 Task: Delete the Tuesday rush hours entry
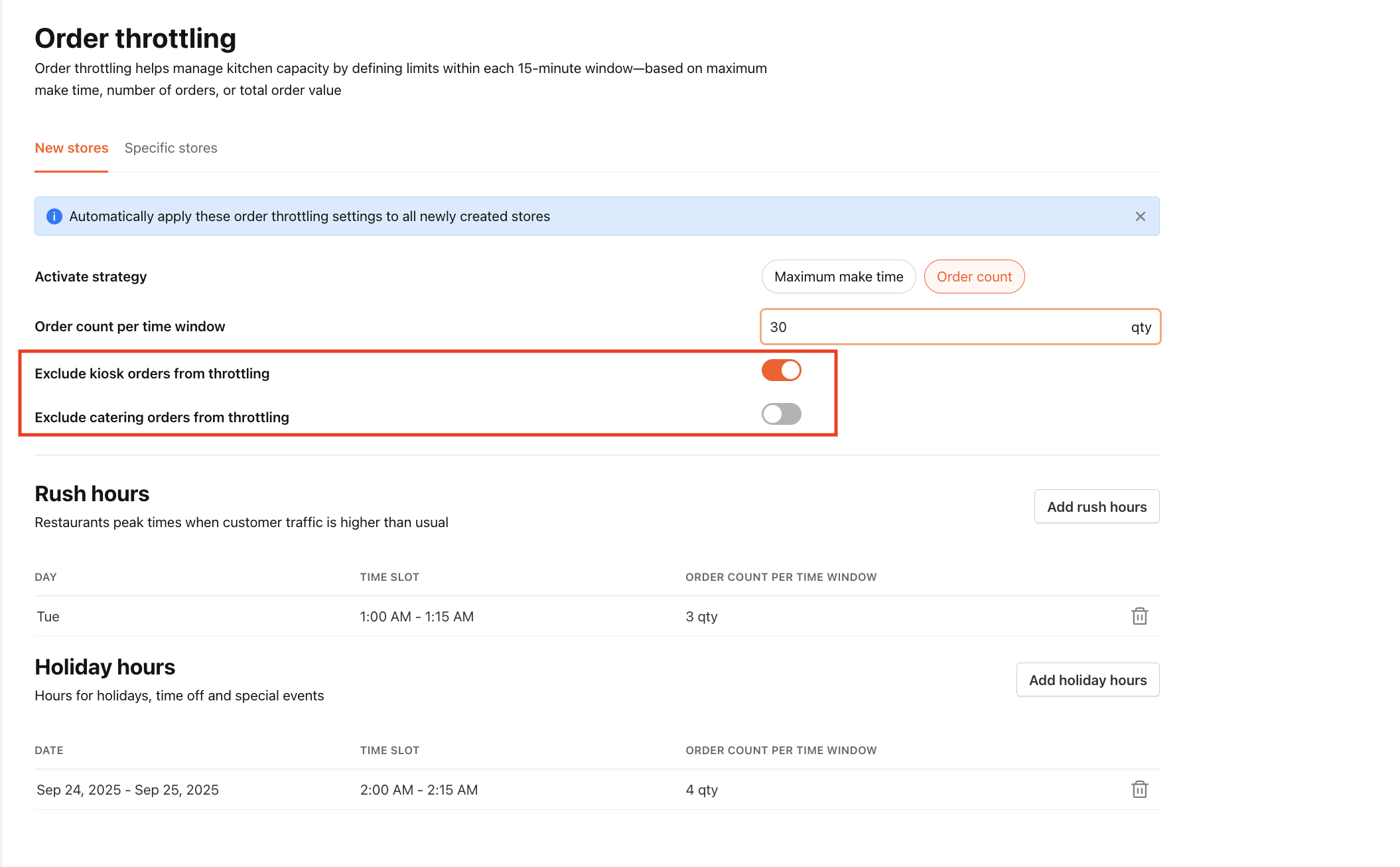1139,616
